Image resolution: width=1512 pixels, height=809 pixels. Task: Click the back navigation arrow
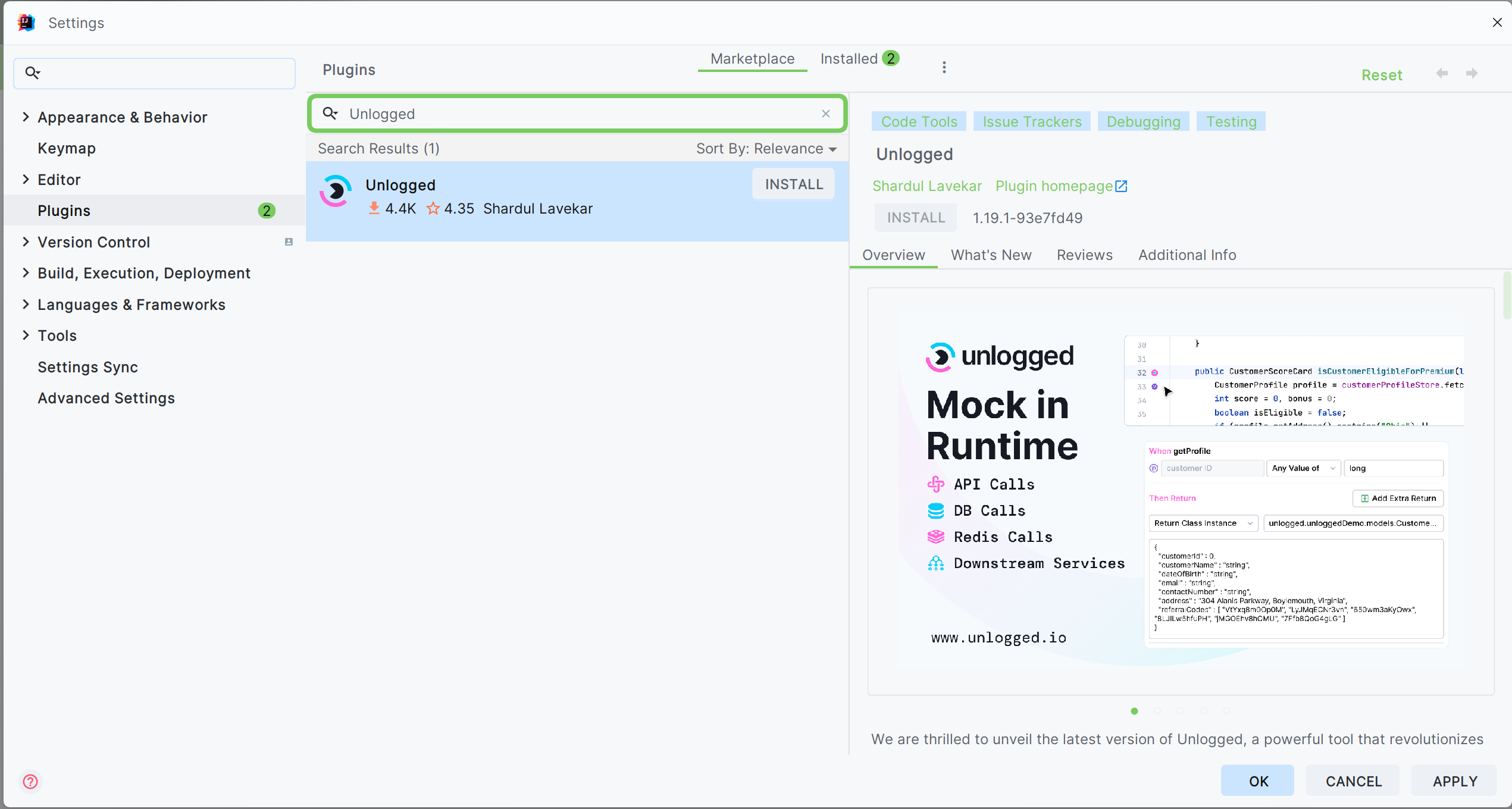1441,73
